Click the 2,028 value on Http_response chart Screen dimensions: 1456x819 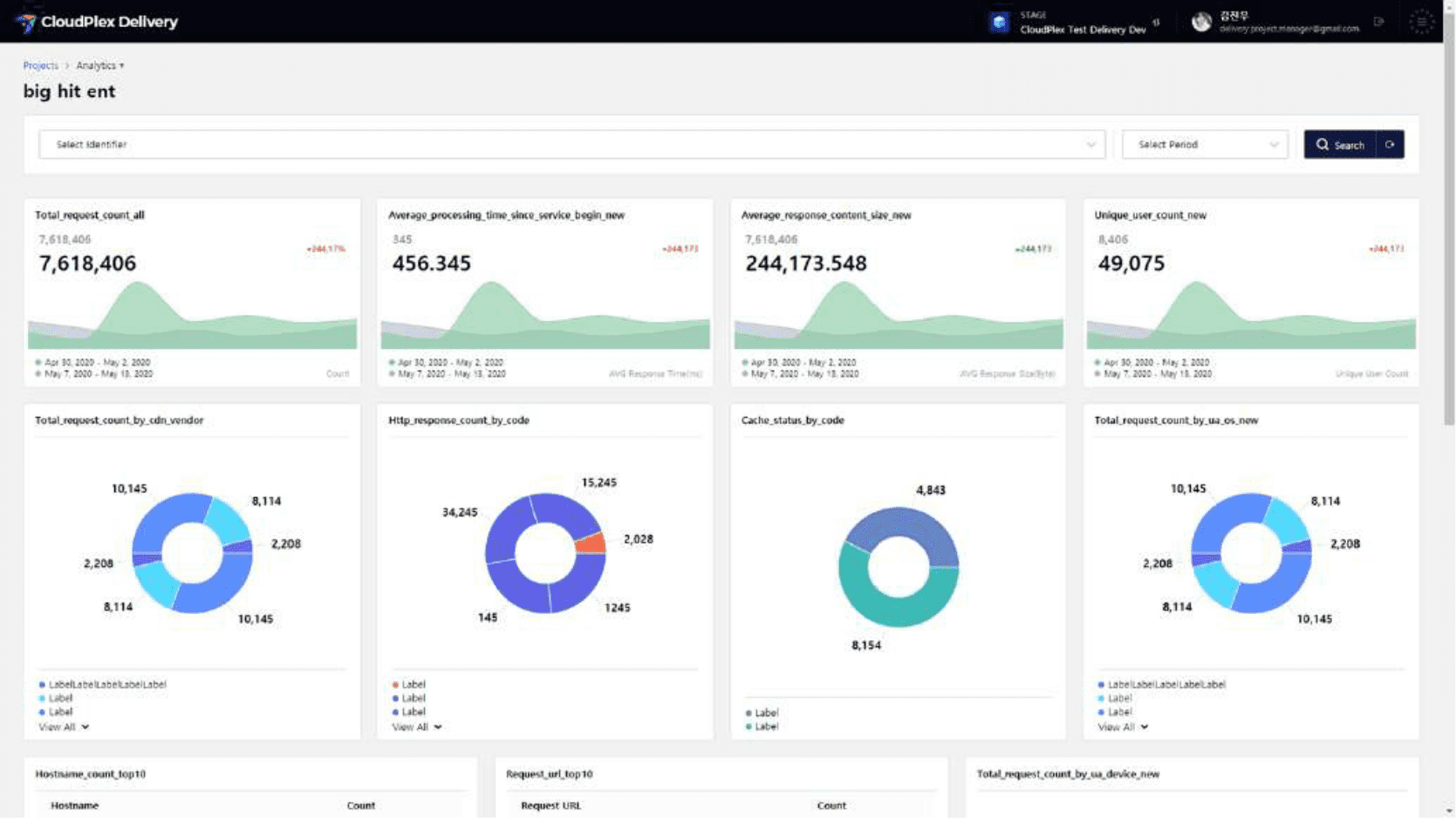pos(638,539)
